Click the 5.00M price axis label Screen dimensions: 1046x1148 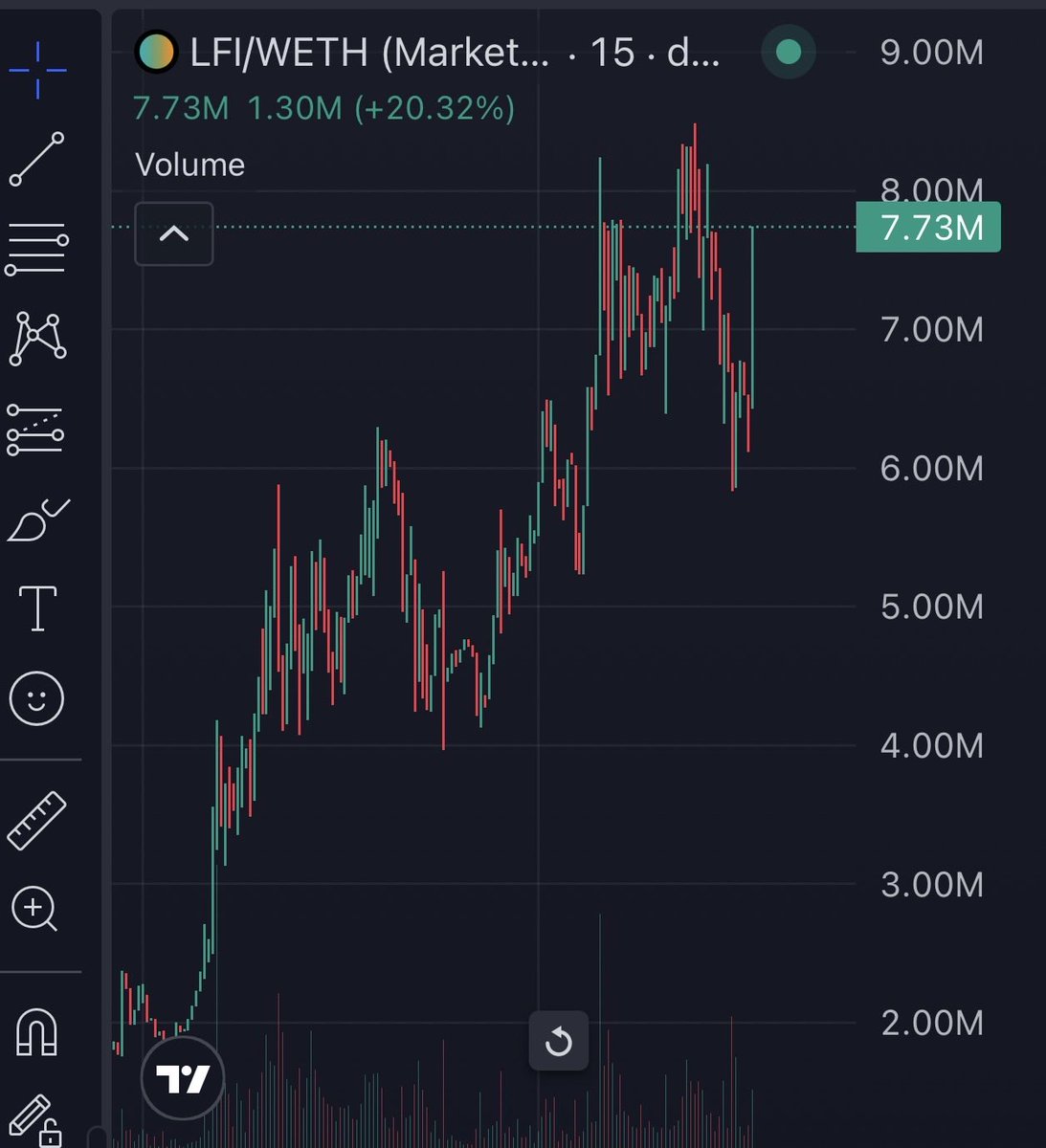(x=932, y=607)
